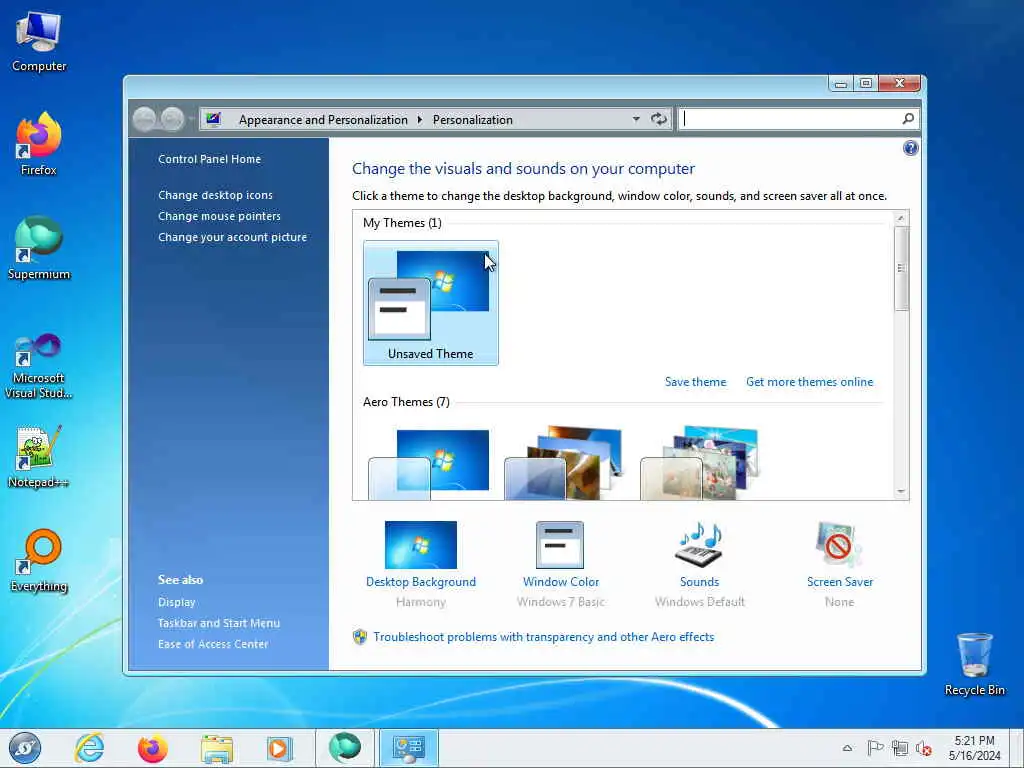Open the Start menu orb

click(x=25, y=748)
